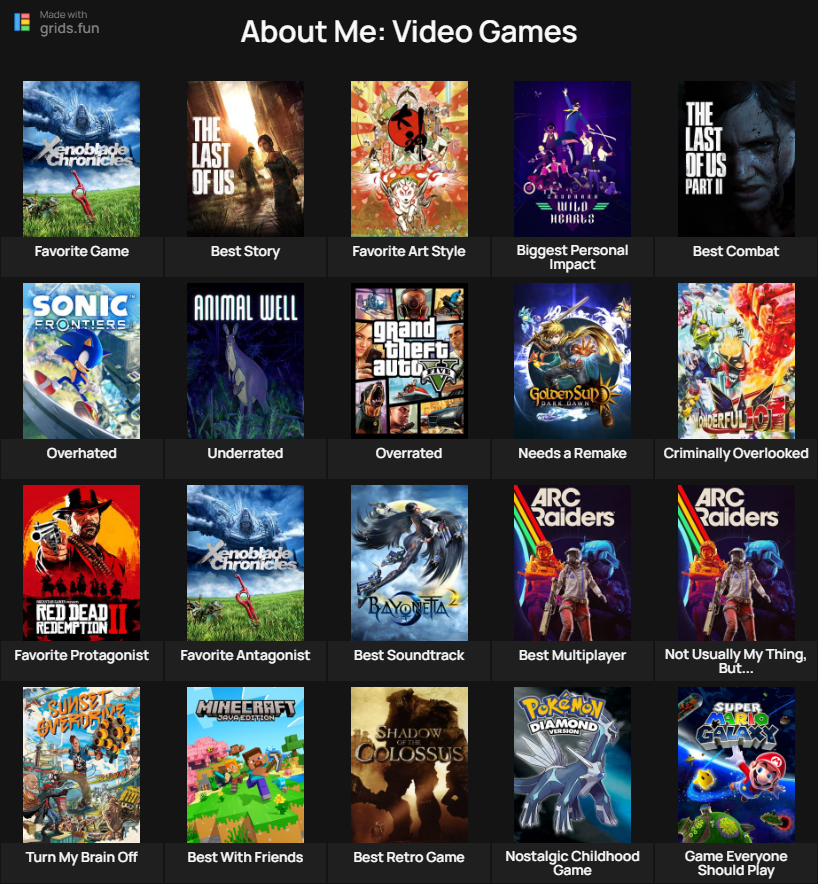Click the 'Best Story' label

[245, 251]
